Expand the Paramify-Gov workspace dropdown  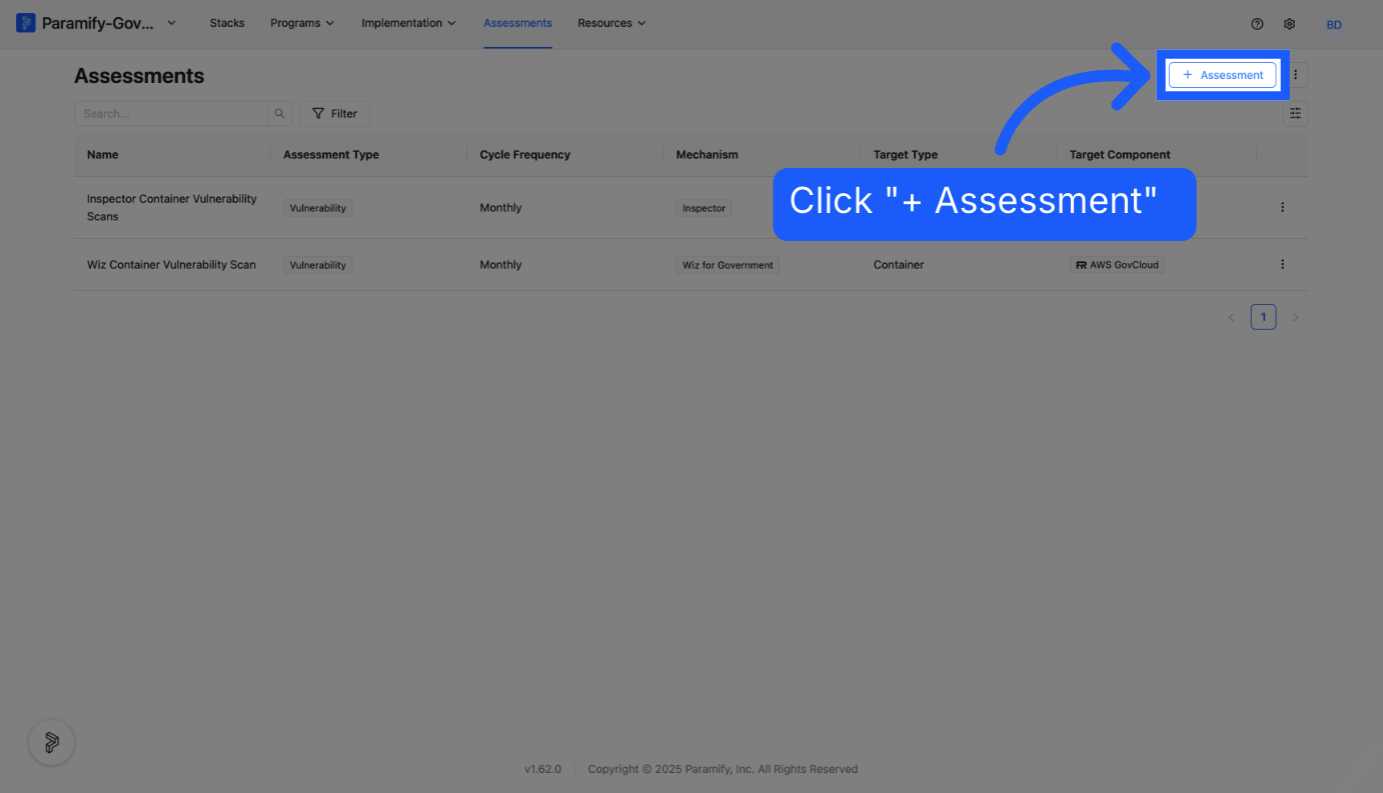(171, 23)
